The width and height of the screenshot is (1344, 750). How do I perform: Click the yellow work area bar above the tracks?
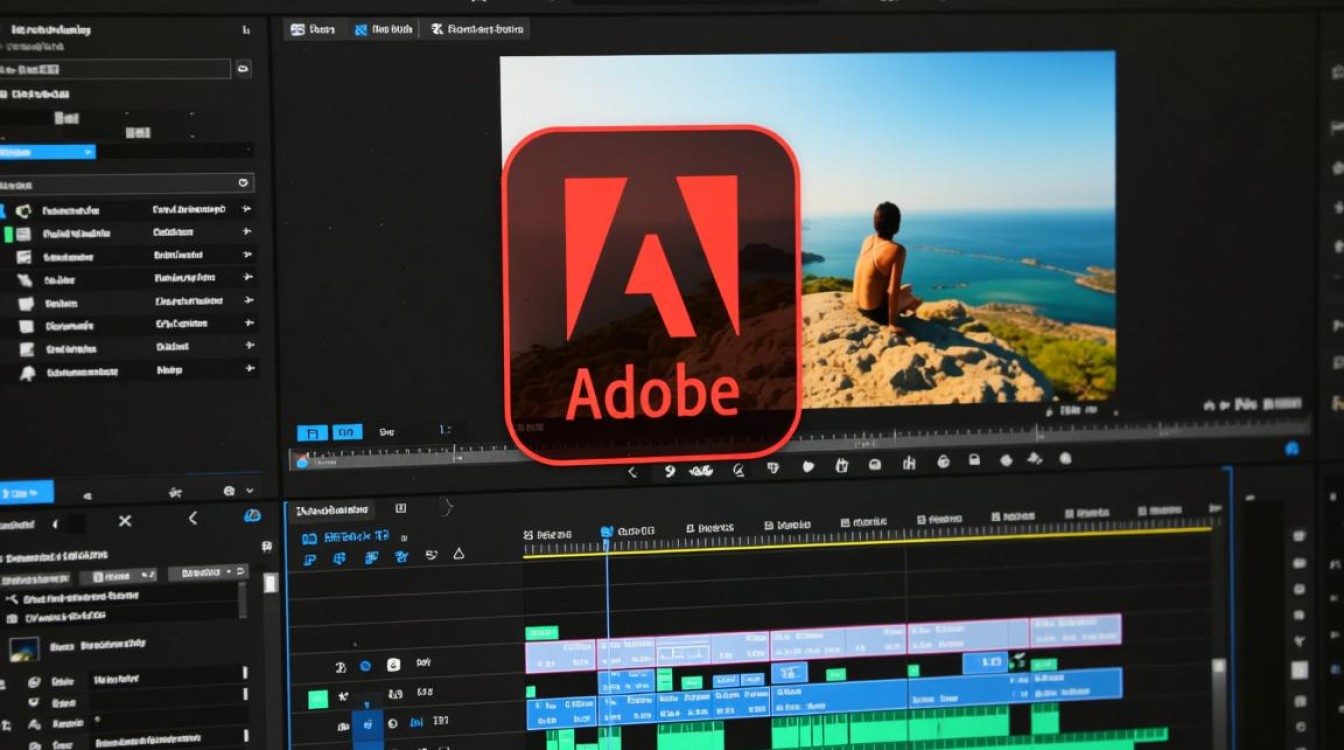click(x=868, y=541)
